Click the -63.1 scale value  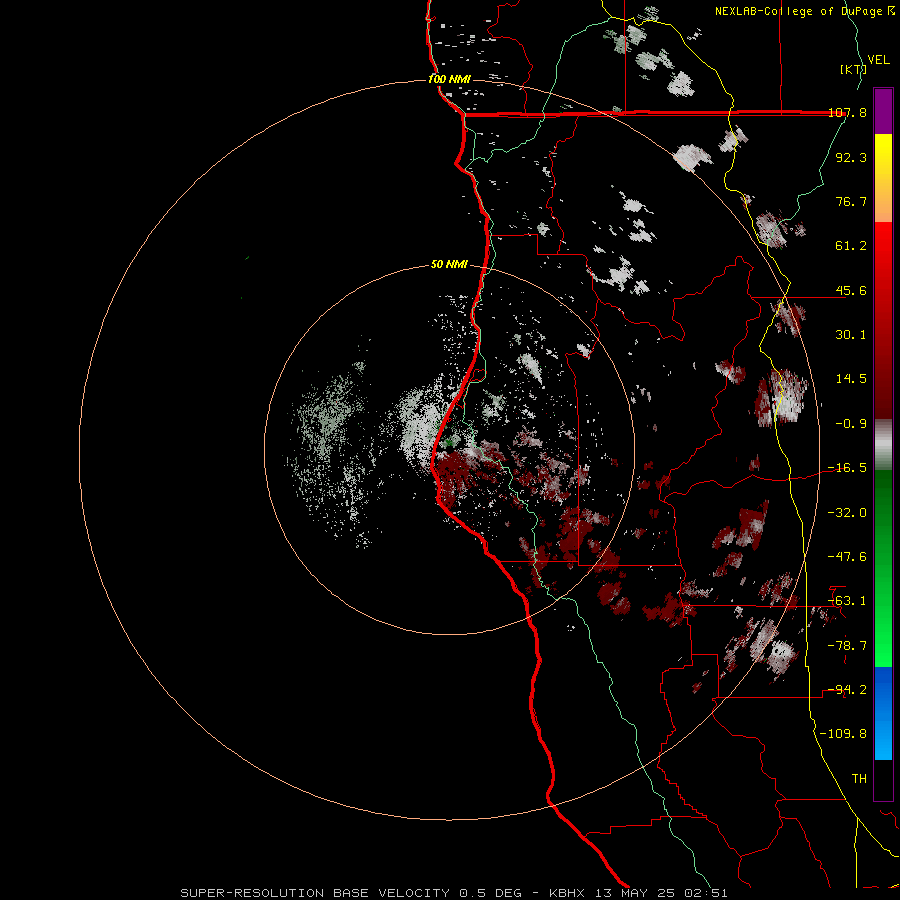point(847,601)
